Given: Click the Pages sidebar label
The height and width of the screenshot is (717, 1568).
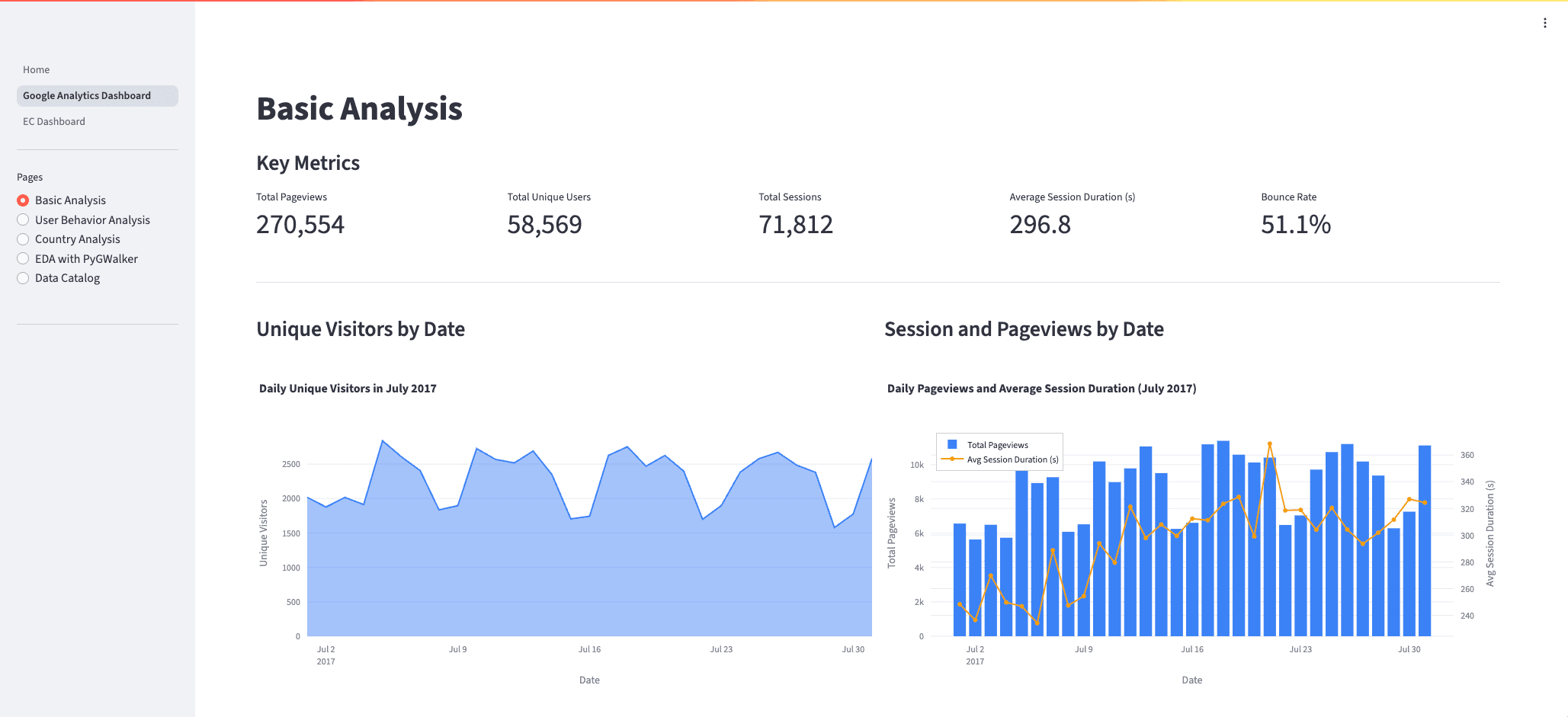Looking at the screenshot, I should pos(30,177).
